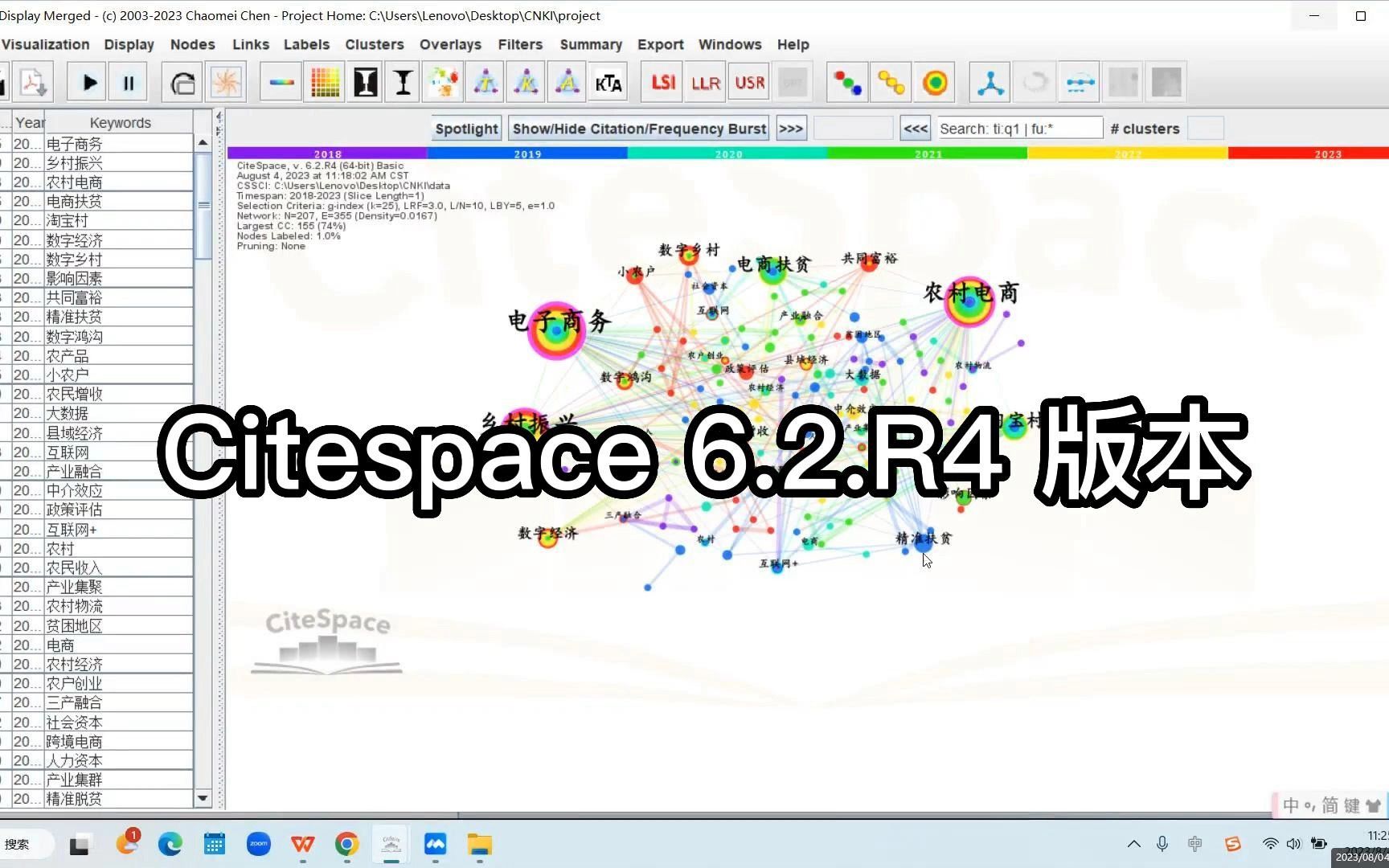Click the blue dashed timeline view icon
Image resolution: width=1389 pixels, height=868 pixels.
tap(1079, 82)
